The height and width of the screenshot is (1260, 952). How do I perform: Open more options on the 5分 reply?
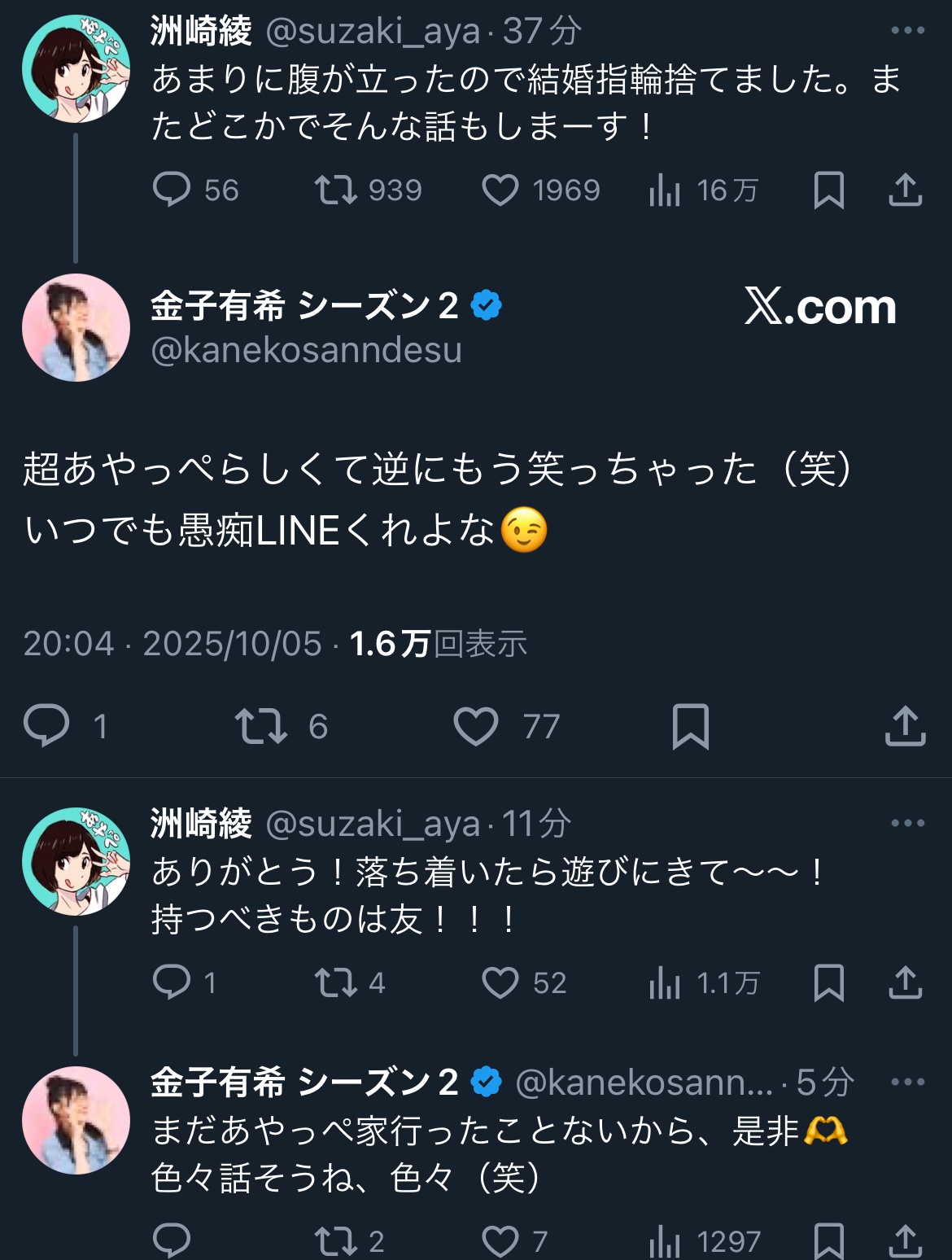click(907, 1082)
